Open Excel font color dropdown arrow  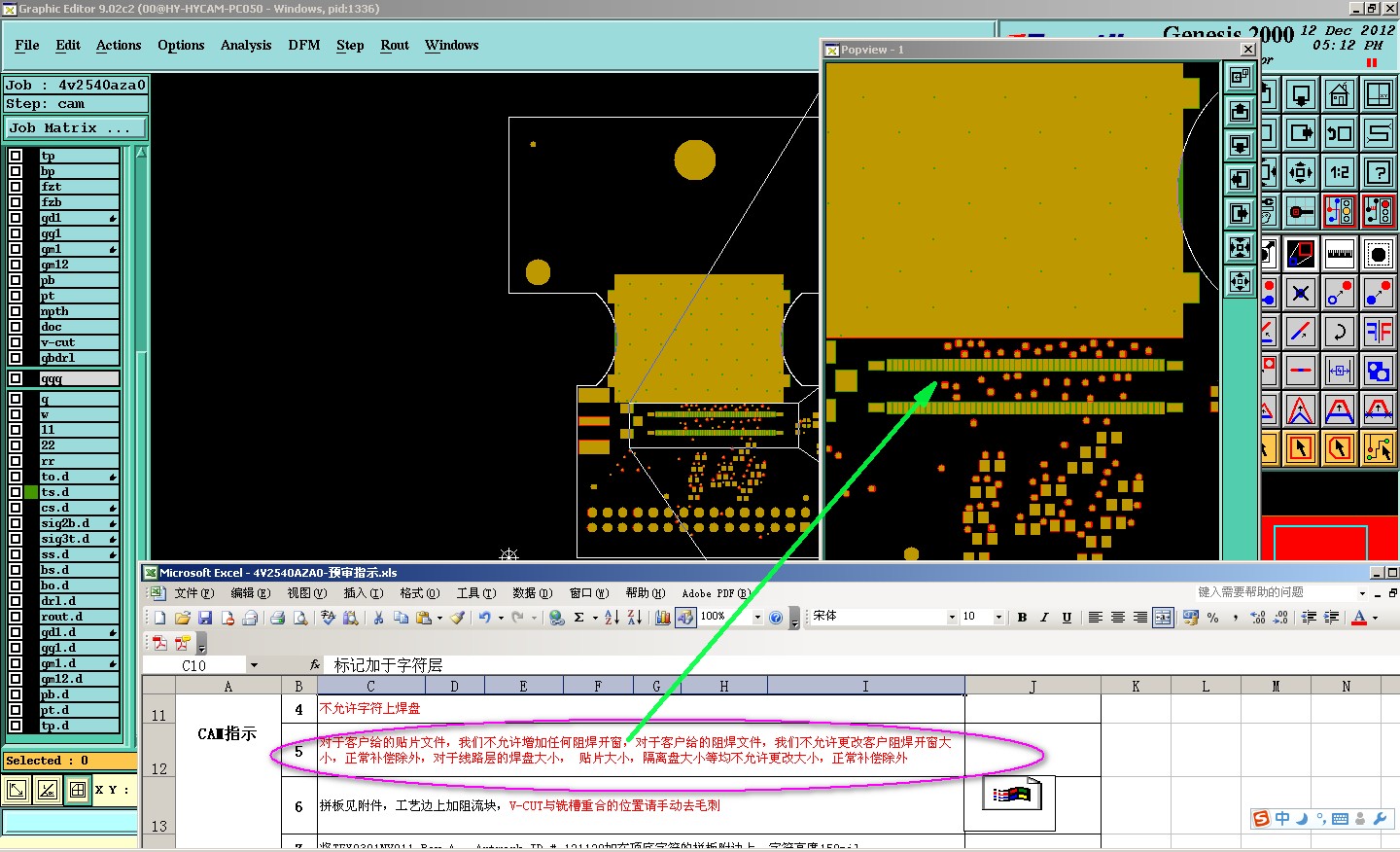click(x=1375, y=618)
